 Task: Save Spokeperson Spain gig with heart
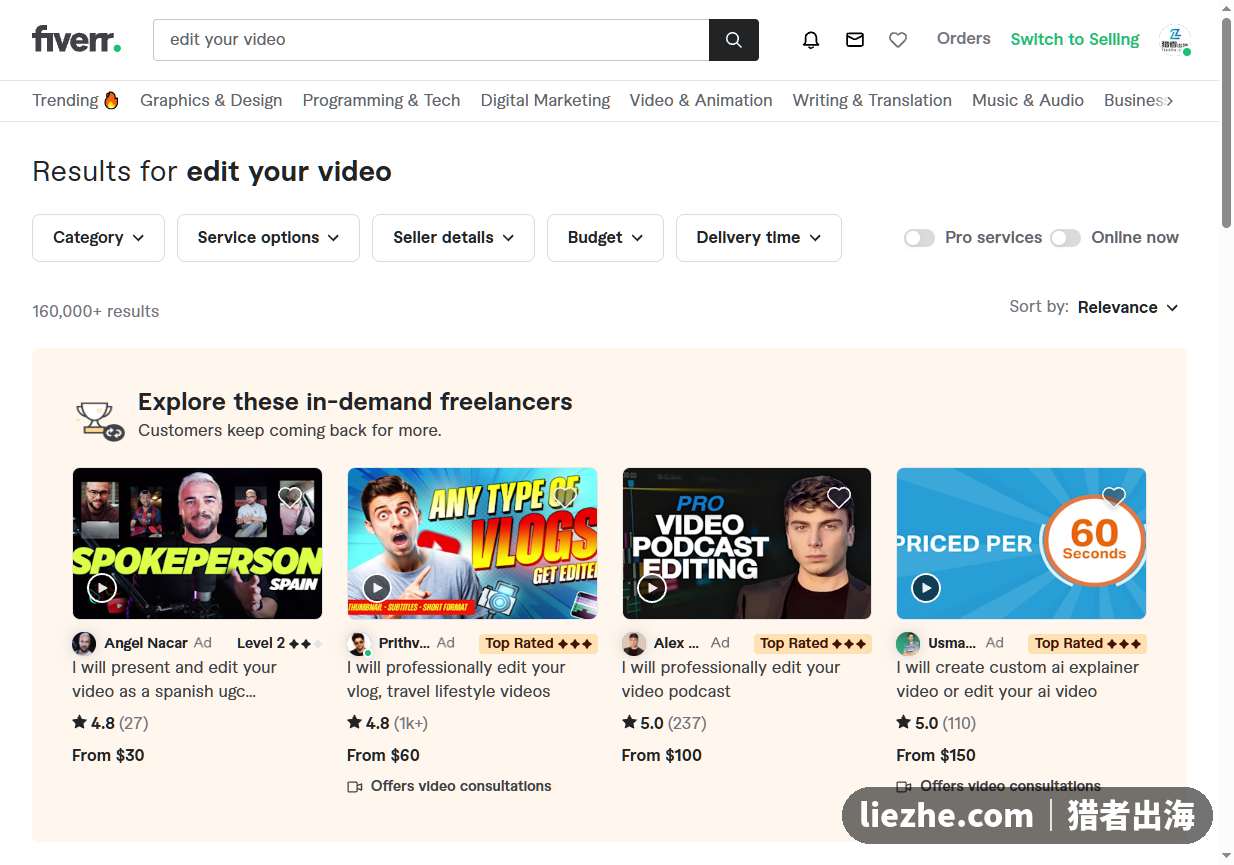290,497
